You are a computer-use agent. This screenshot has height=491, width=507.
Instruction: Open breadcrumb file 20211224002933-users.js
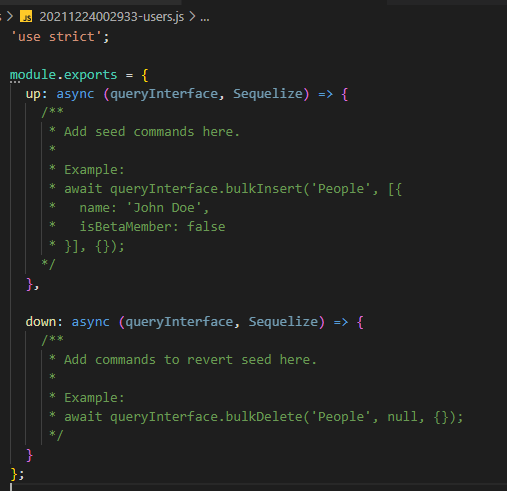112,16
